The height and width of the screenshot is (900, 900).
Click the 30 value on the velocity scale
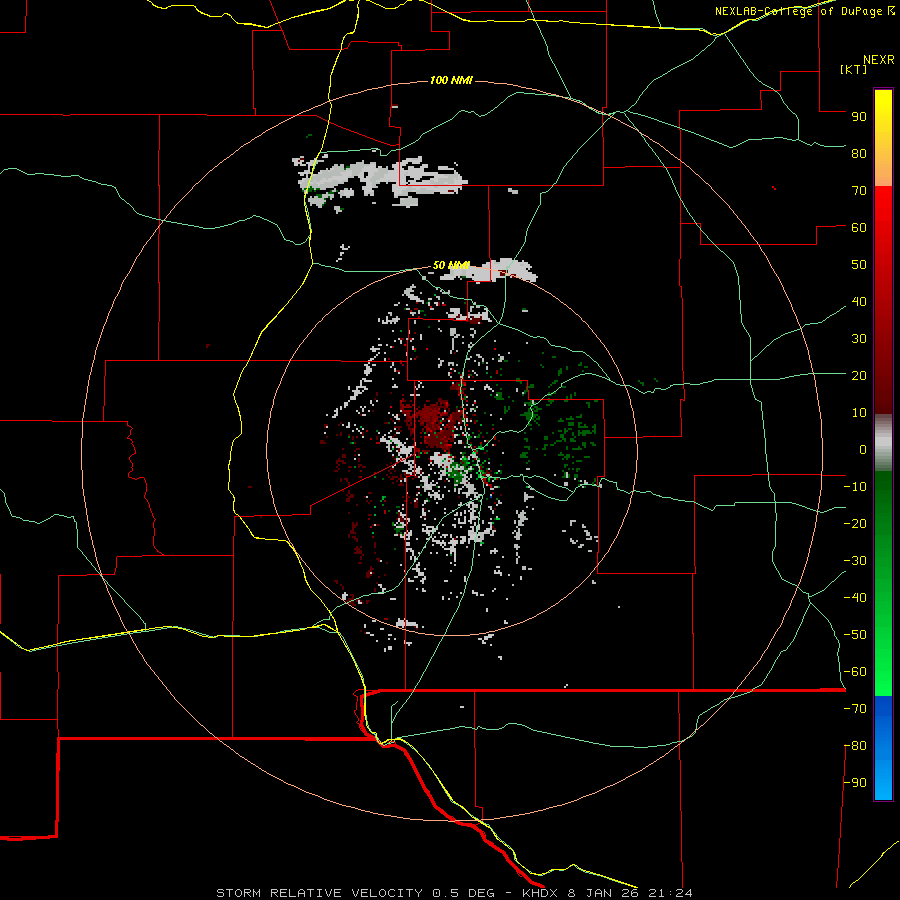coord(859,339)
